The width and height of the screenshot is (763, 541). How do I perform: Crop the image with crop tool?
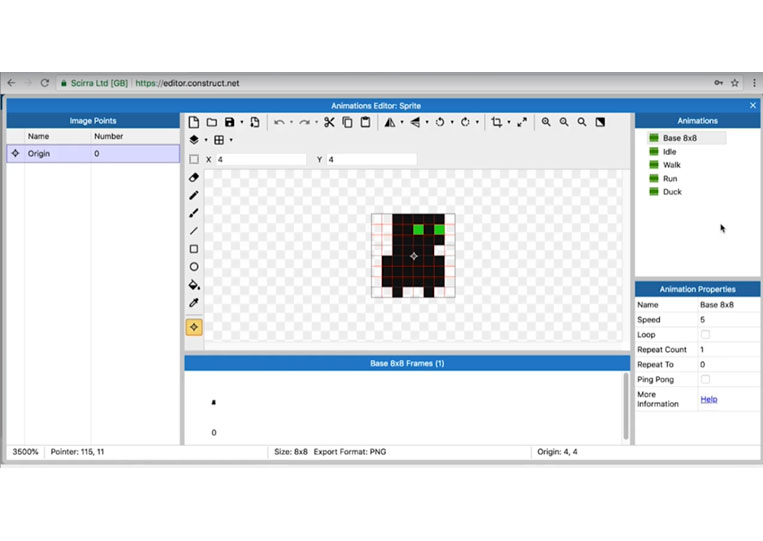click(x=497, y=122)
